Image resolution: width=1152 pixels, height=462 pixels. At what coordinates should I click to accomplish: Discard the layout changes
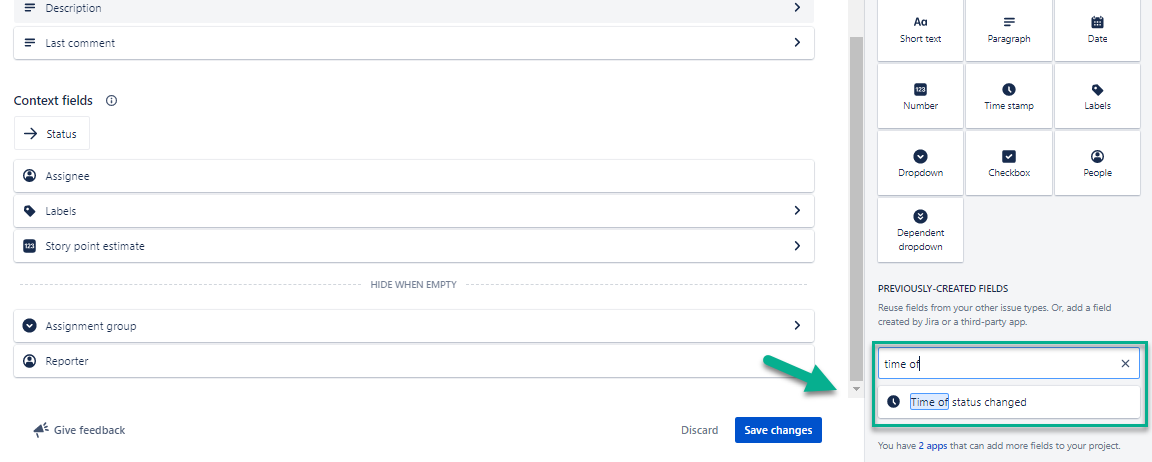[x=699, y=430]
